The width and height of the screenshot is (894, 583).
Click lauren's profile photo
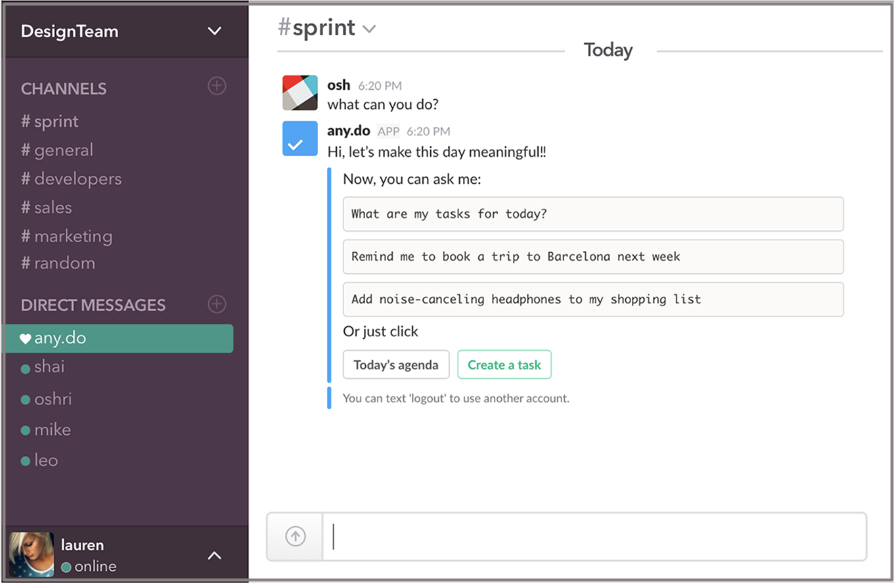(x=31, y=555)
